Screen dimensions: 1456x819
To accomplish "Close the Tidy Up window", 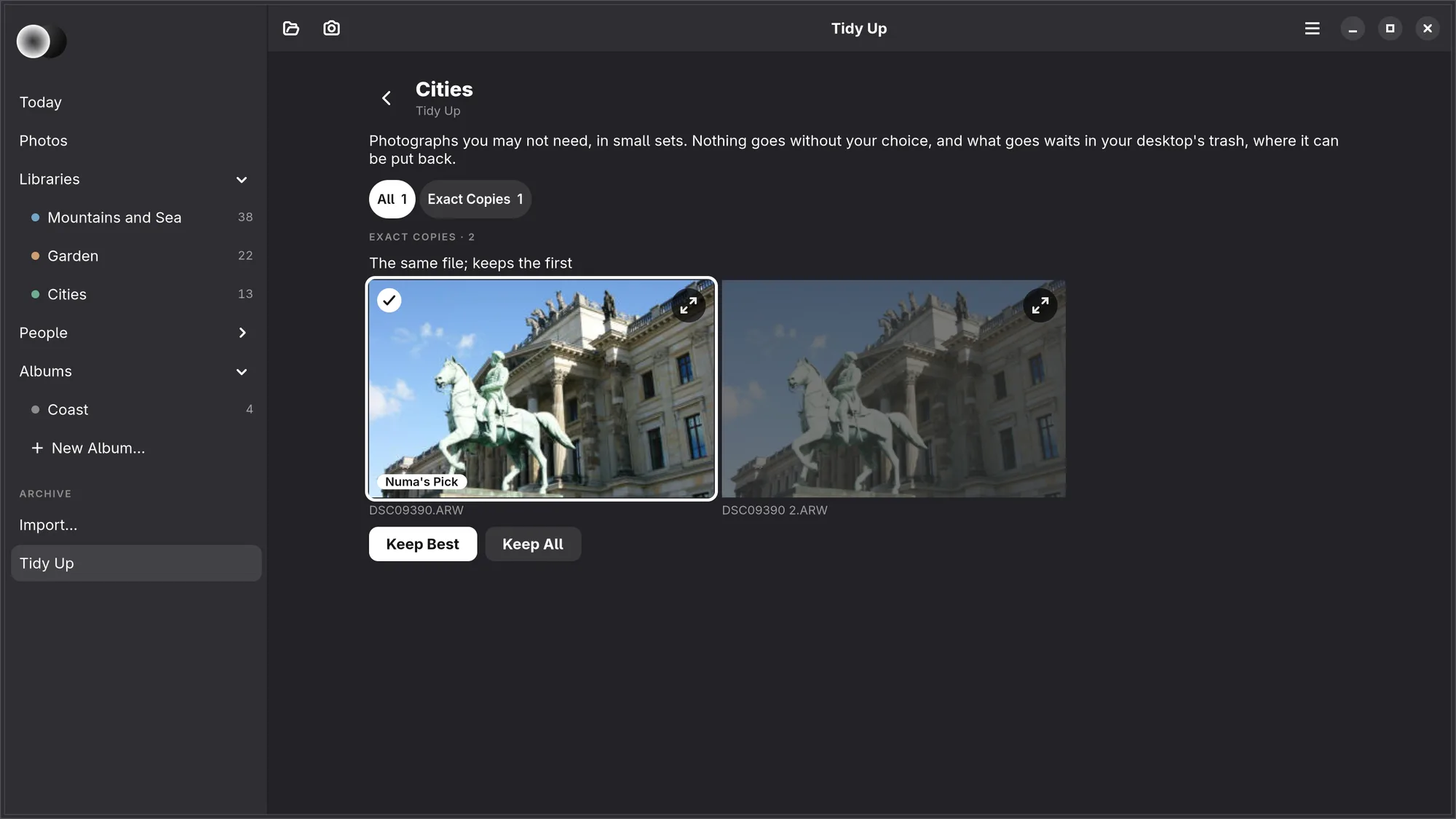I will [1427, 28].
